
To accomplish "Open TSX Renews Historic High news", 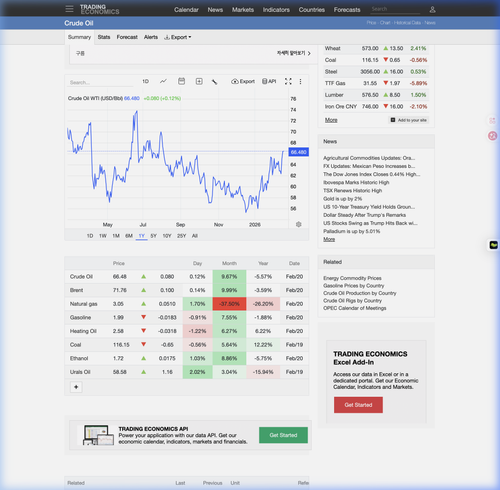I will coord(352,191).
